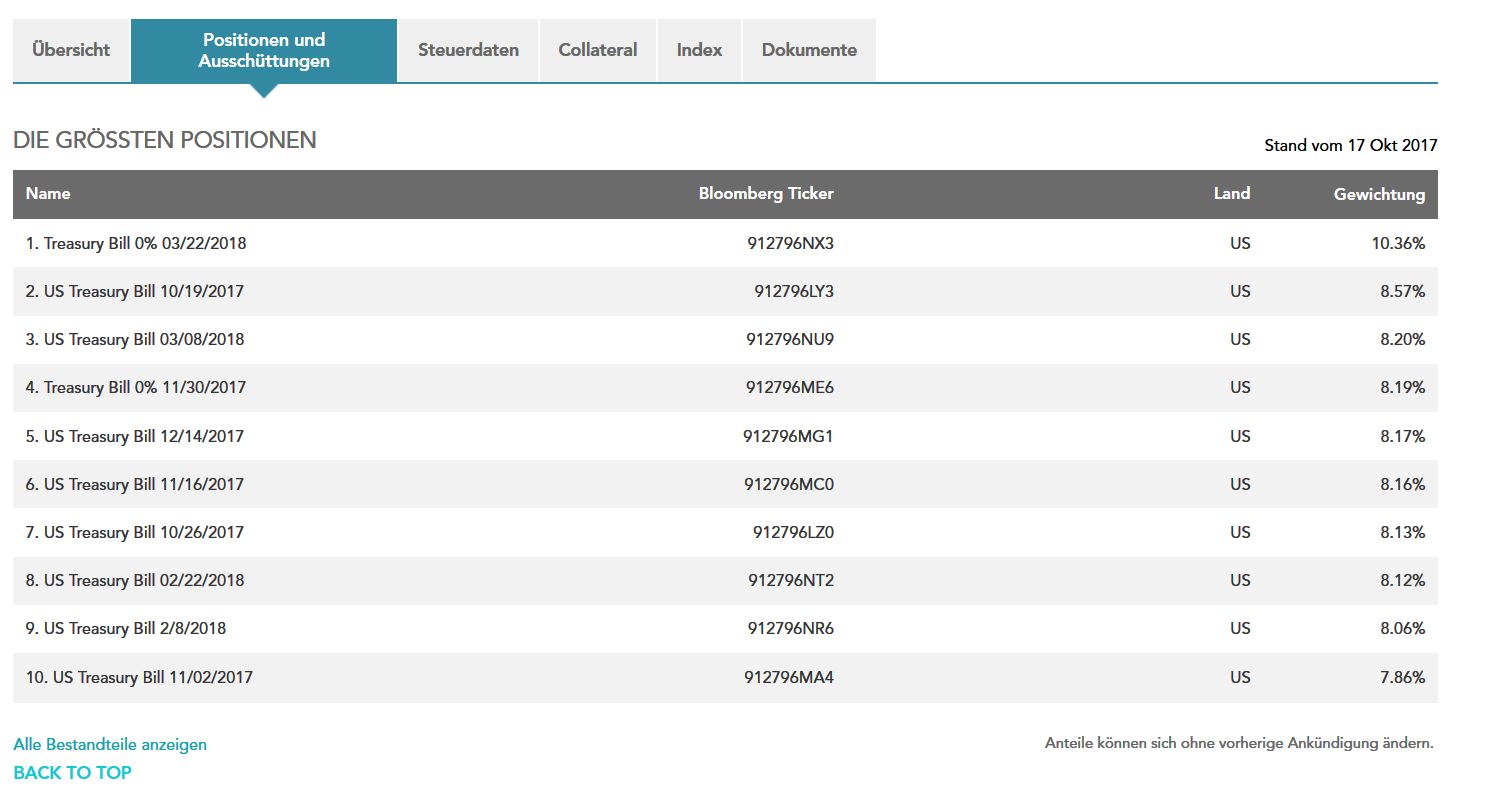The image size is (1495, 797).
Task: Click ticker 912796MC0
Action: tap(788, 484)
